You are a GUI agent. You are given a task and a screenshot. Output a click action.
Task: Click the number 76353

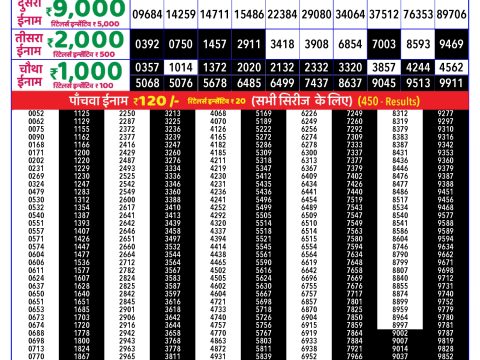pyautogui.click(x=418, y=14)
